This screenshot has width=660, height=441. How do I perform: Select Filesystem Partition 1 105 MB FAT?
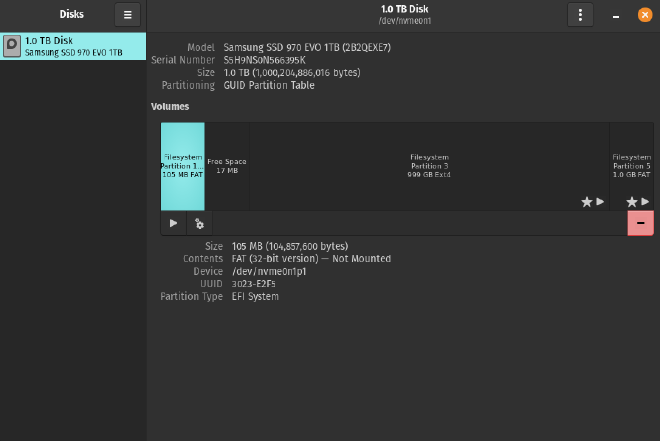pyautogui.click(x=182, y=166)
